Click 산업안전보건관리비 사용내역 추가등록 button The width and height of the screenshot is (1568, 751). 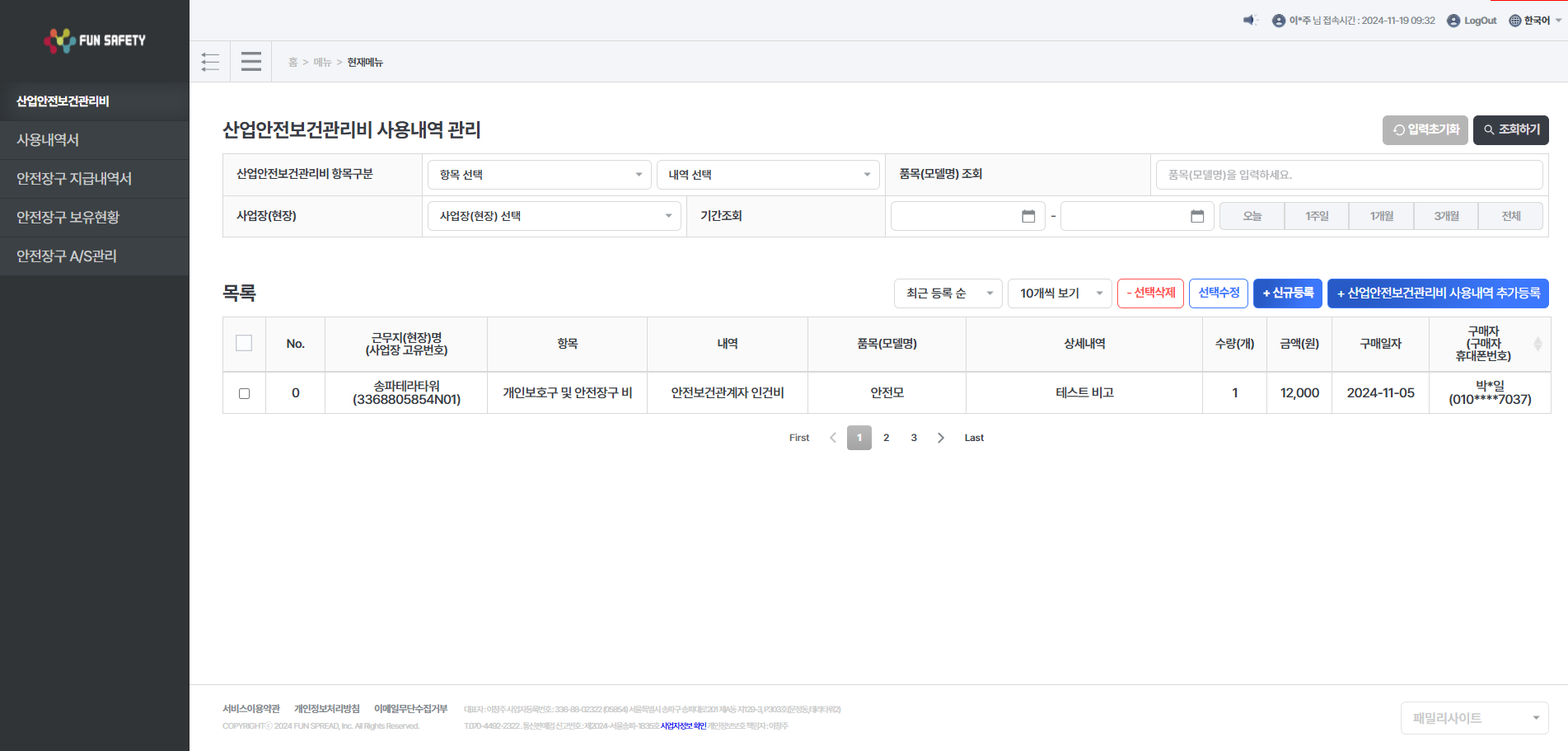click(1438, 293)
